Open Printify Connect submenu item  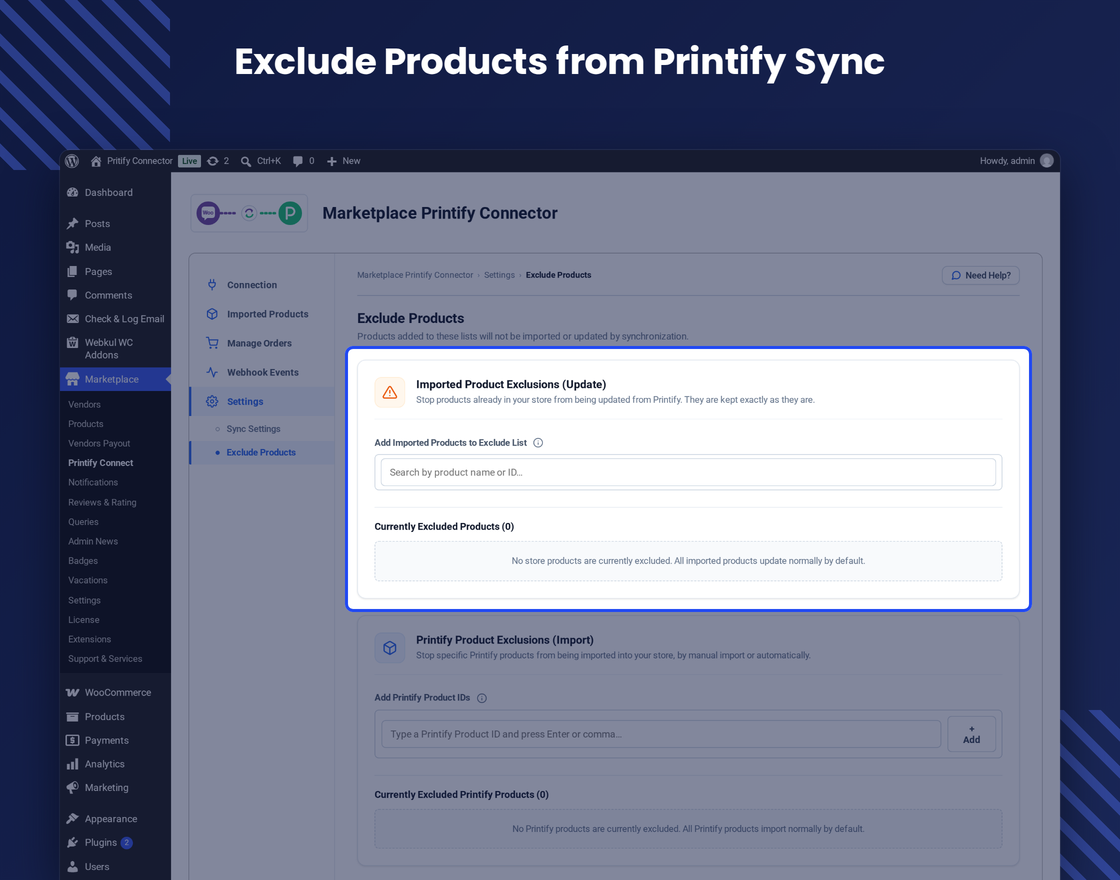101,463
